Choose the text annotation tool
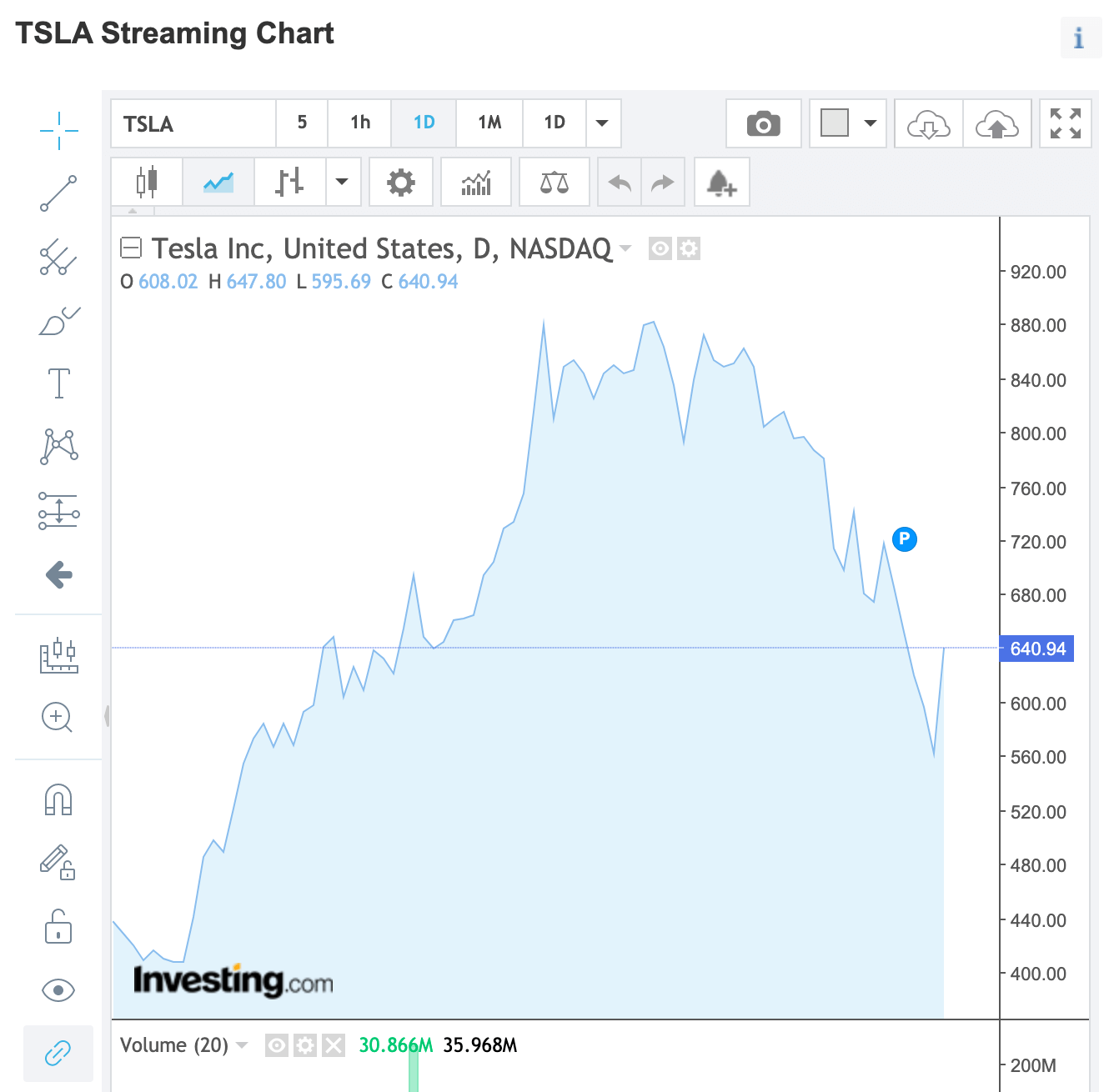1109x1092 pixels. [58, 383]
